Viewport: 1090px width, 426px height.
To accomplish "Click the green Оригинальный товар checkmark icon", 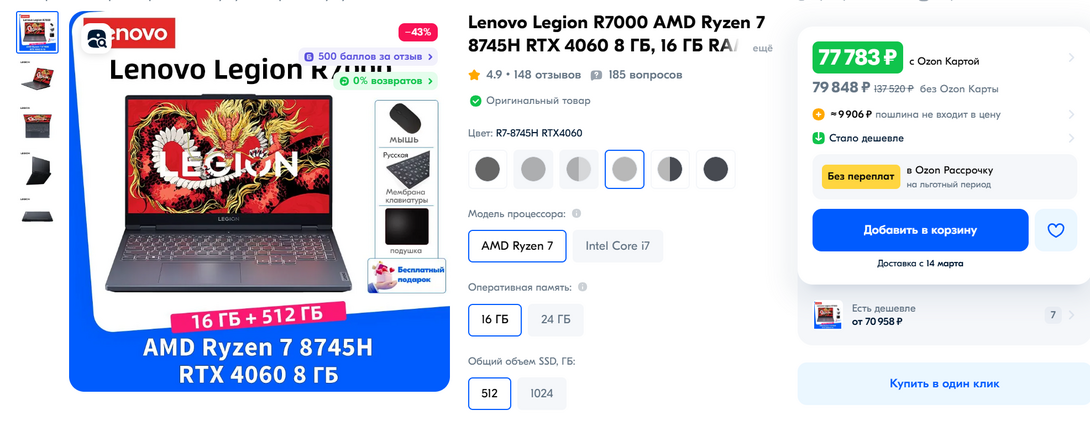I will [x=475, y=101].
